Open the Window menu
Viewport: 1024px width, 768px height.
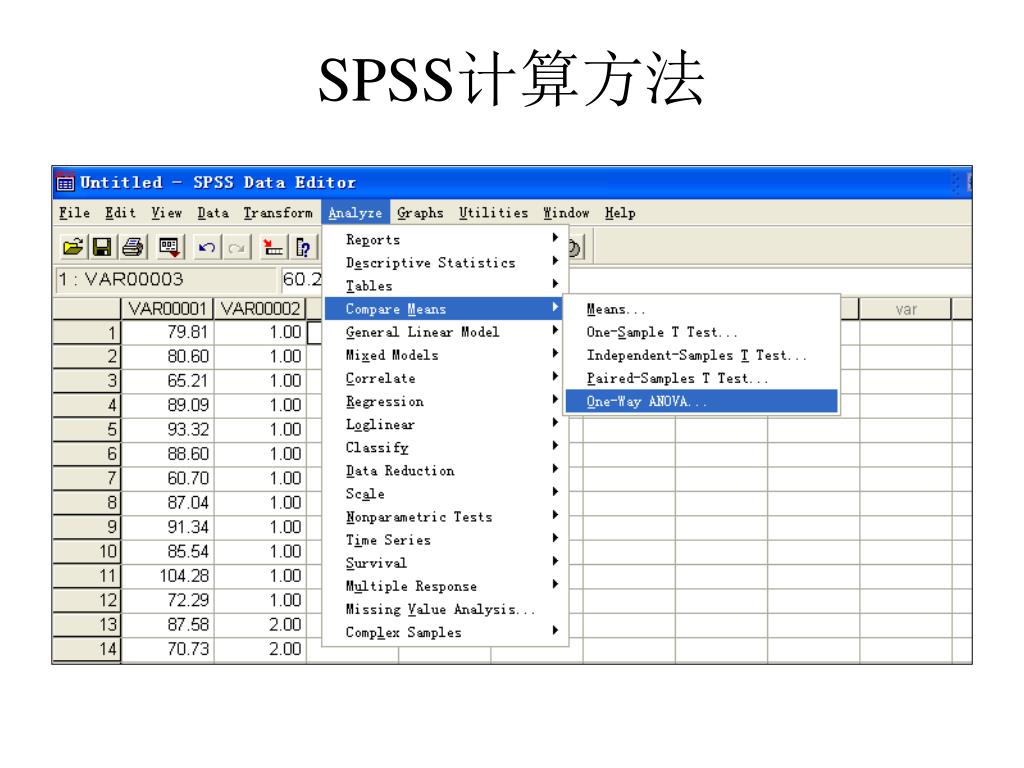point(566,213)
